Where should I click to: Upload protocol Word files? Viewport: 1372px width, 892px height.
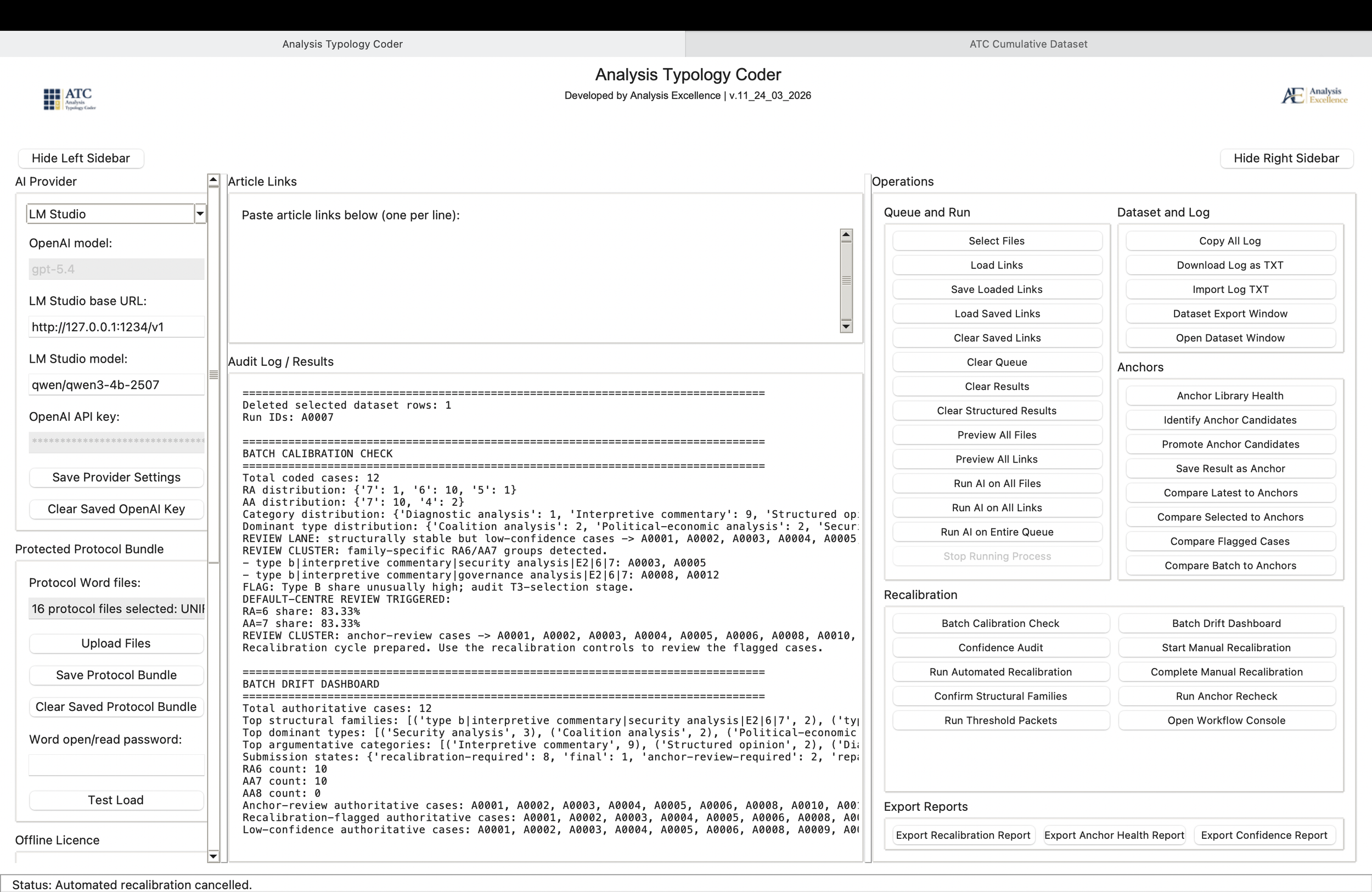pyautogui.click(x=116, y=643)
